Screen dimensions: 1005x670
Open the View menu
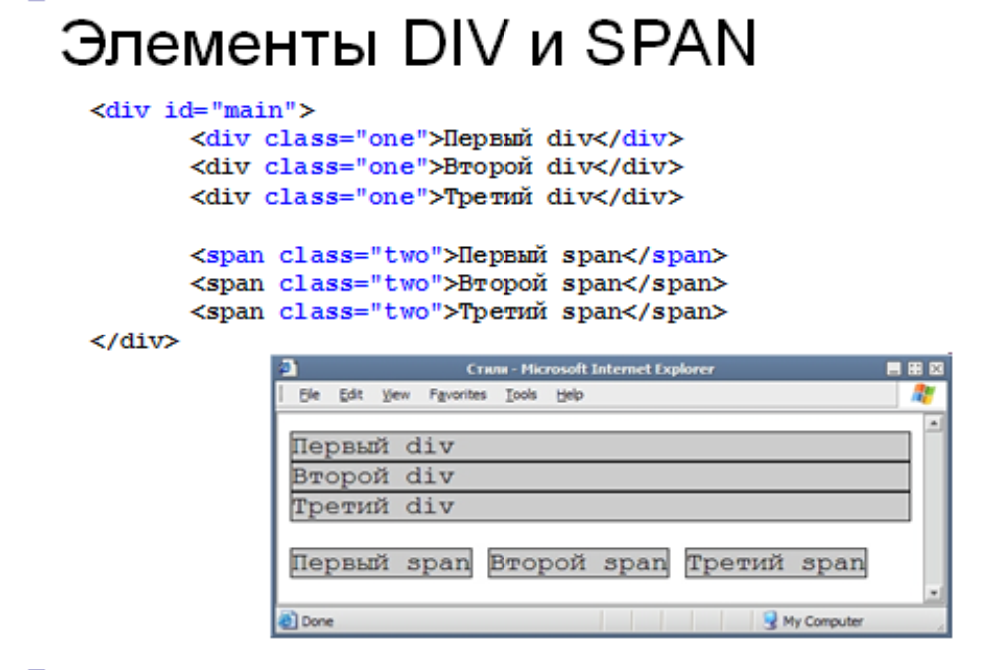click(x=395, y=395)
